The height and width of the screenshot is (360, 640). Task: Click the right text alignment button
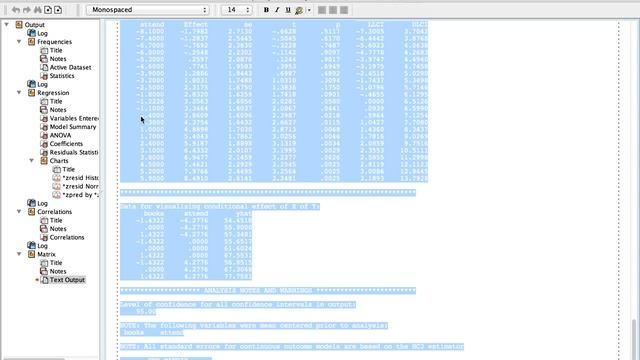point(344,10)
